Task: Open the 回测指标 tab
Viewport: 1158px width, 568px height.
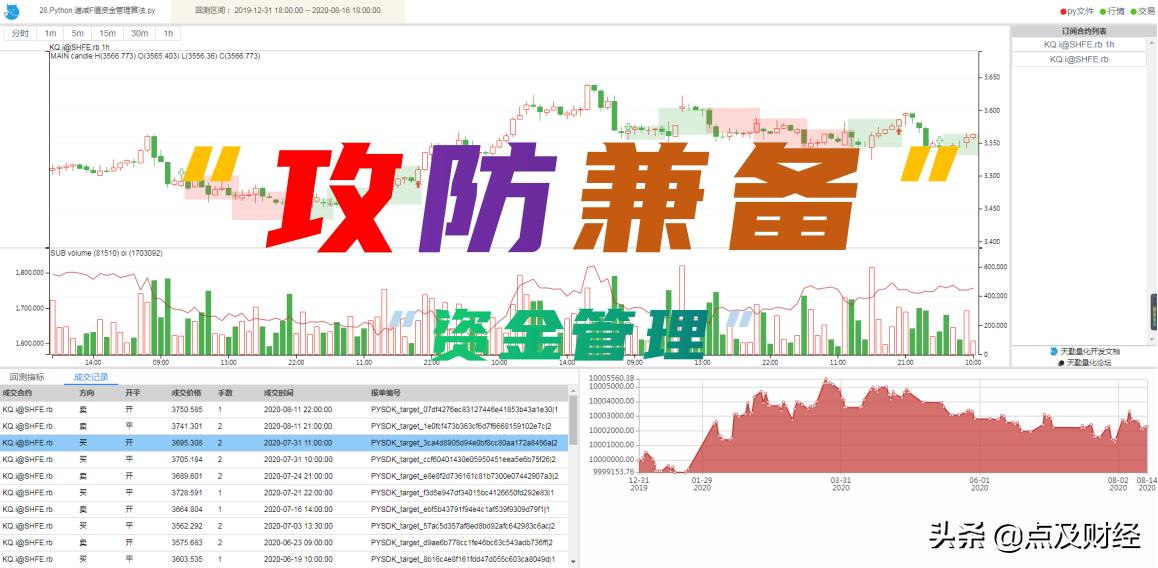Action: [x=27, y=377]
